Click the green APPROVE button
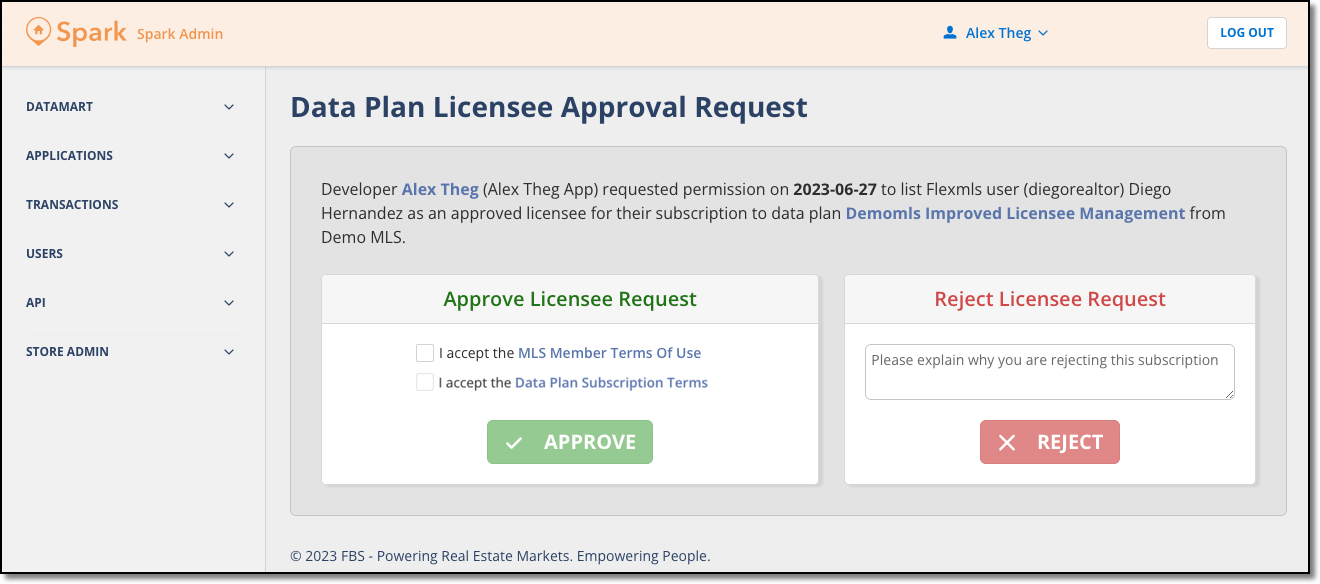The image size is (1320, 584). click(x=570, y=442)
